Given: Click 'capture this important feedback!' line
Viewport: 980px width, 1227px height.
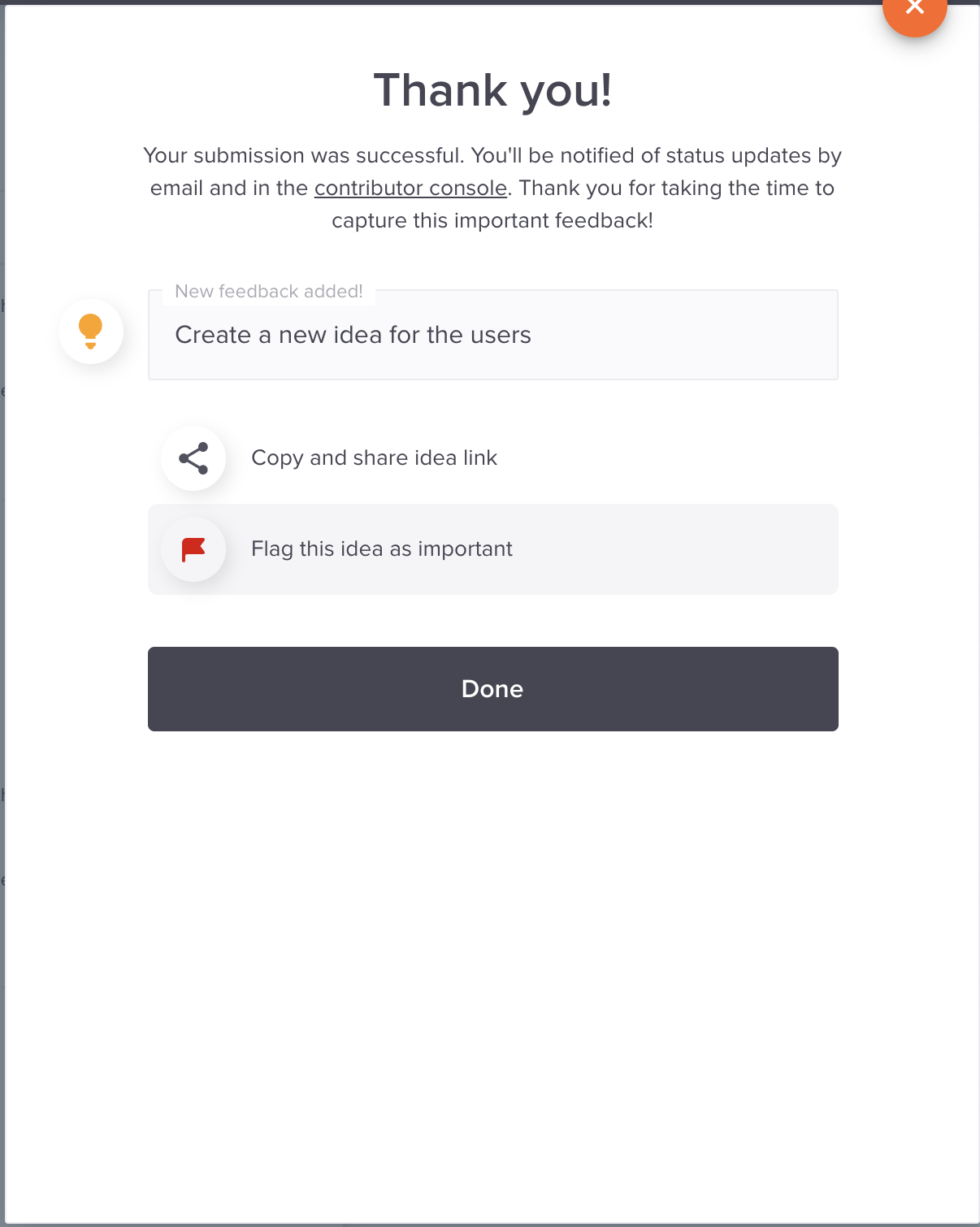Looking at the screenshot, I should (x=492, y=220).
